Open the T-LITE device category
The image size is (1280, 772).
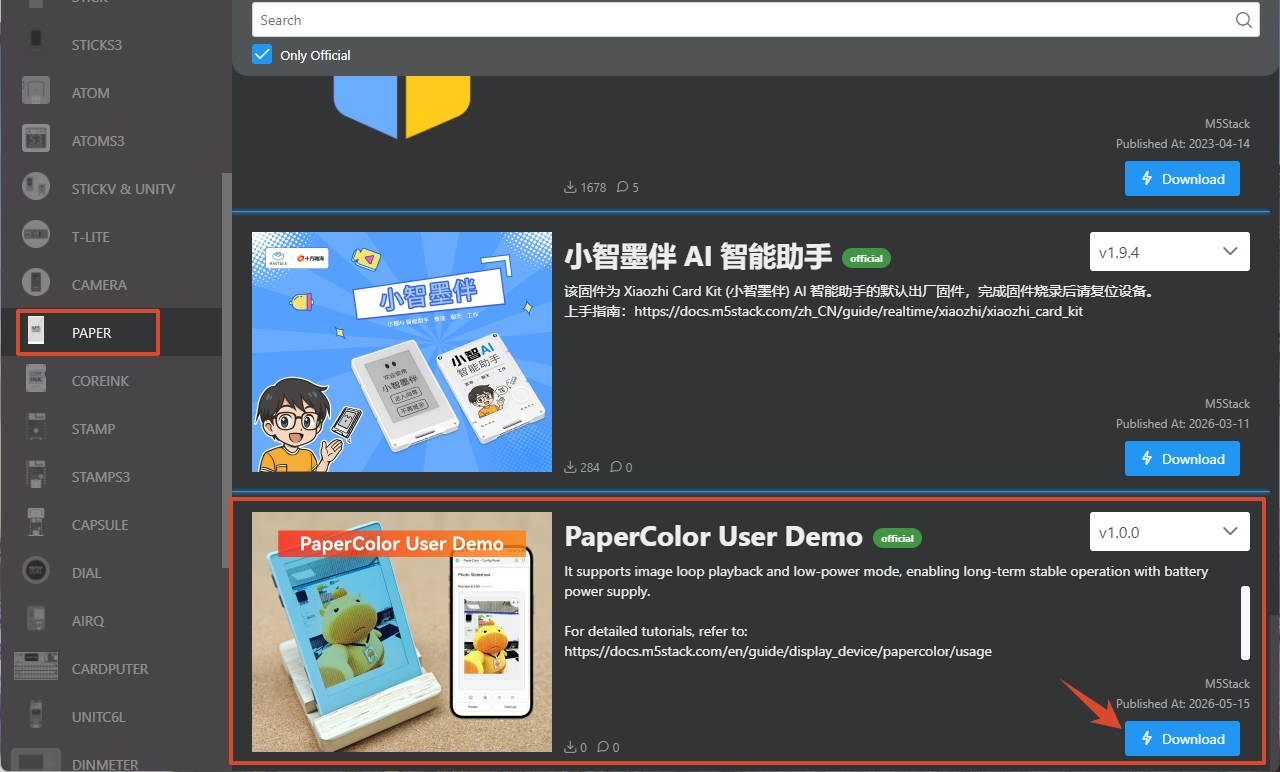click(x=91, y=236)
